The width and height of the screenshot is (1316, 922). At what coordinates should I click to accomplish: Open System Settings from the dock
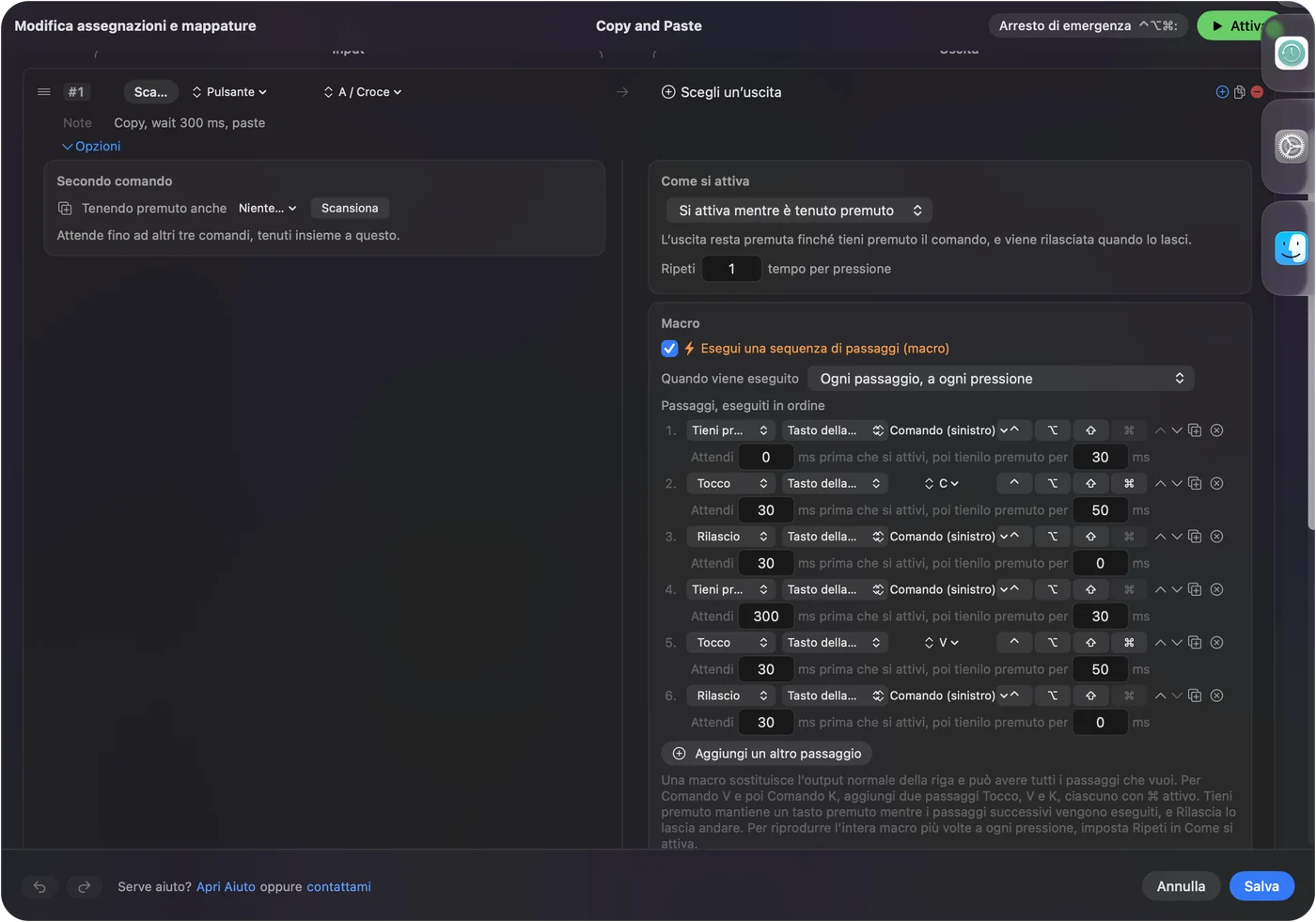(1292, 147)
